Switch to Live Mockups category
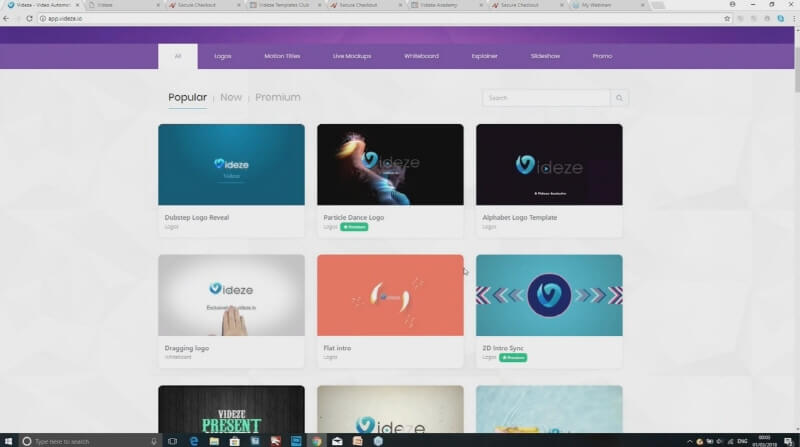This screenshot has width=800, height=447. [352, 56]
